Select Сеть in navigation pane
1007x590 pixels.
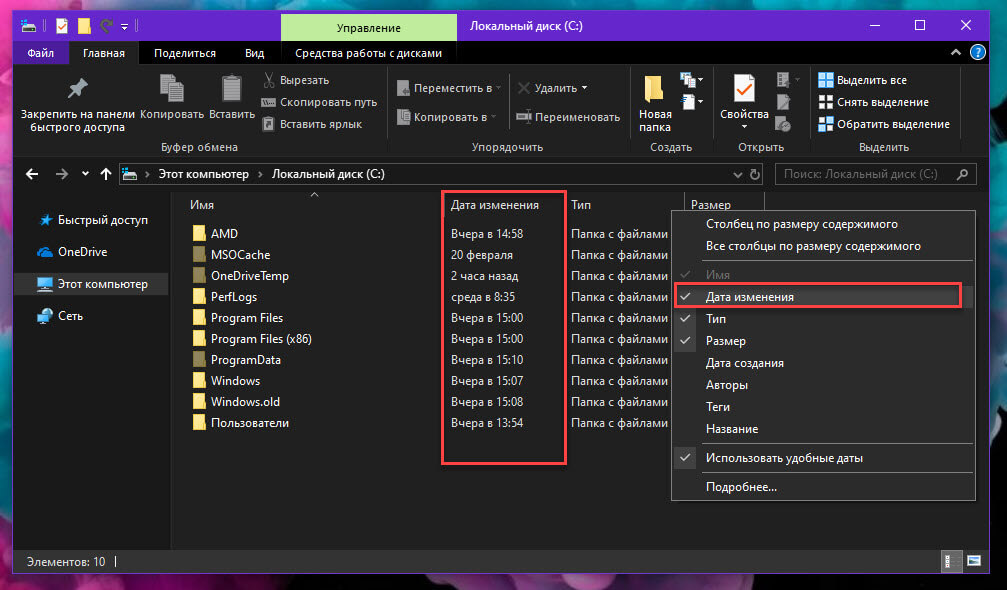(70, 316)
